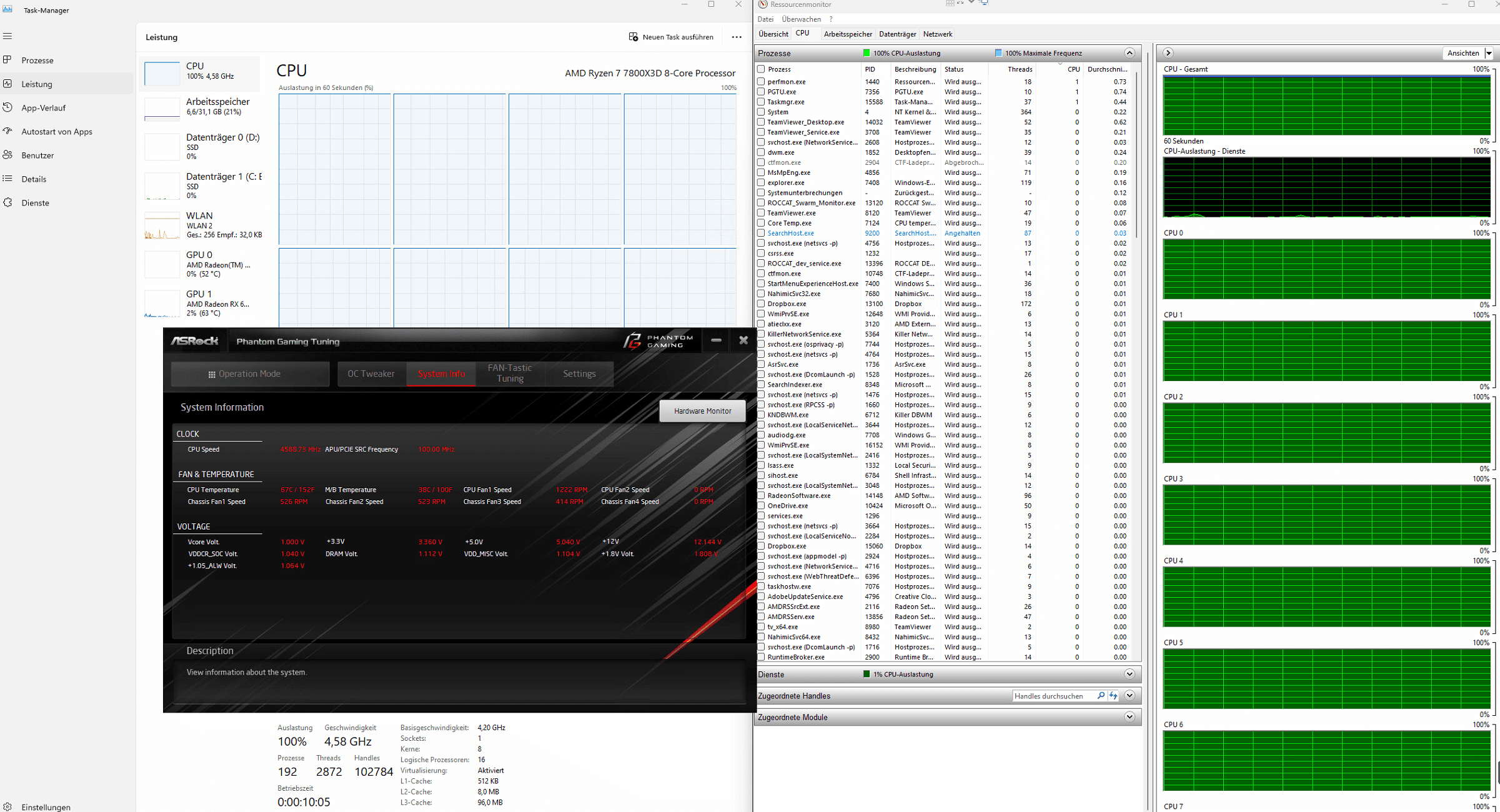Viewport: 1500px width, 812px height.
Task: Check the explorer.exe process checkbox
Action: 761,182
